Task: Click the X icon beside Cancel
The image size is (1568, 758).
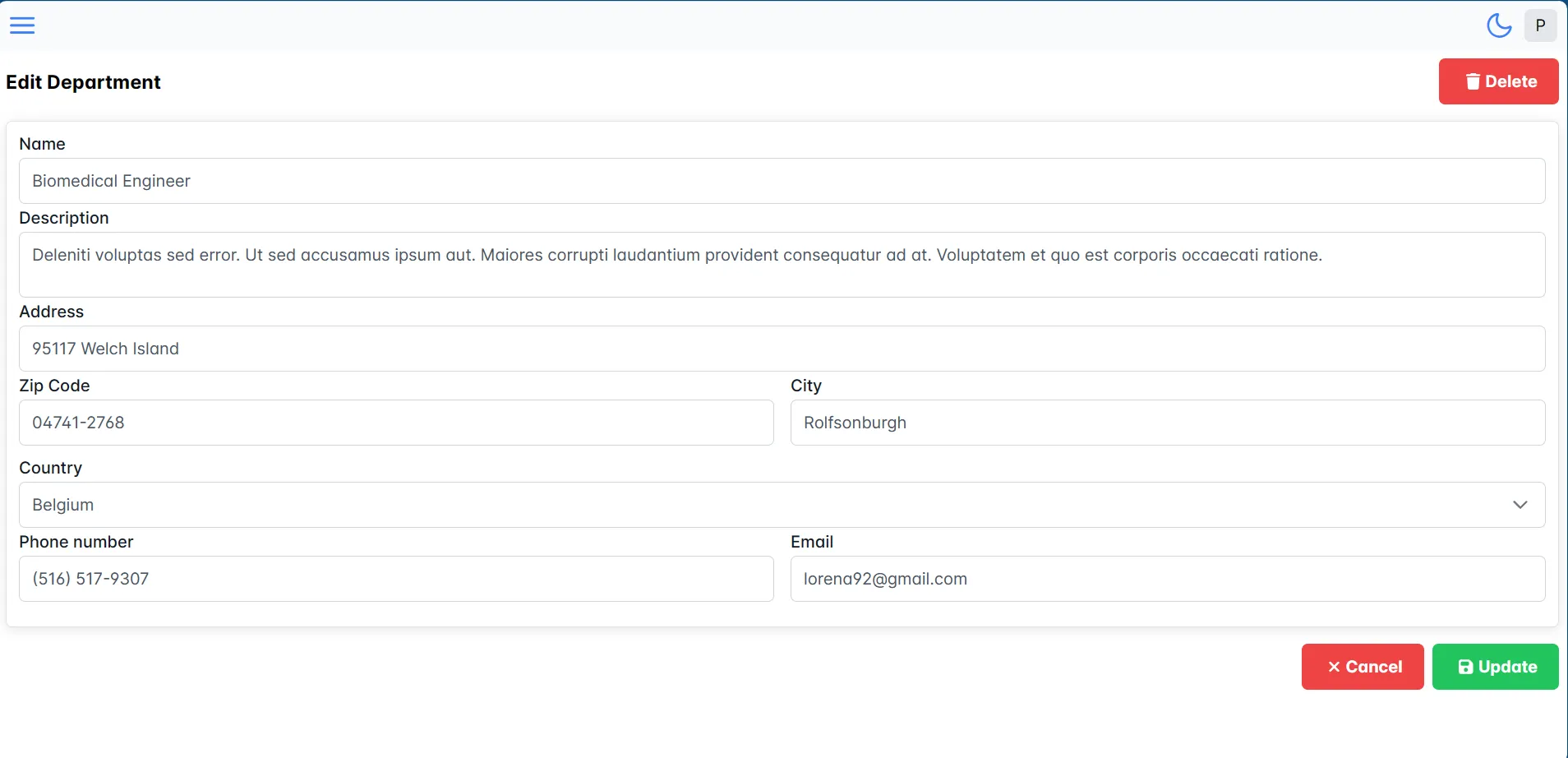Action: (x=1334, y=667)
